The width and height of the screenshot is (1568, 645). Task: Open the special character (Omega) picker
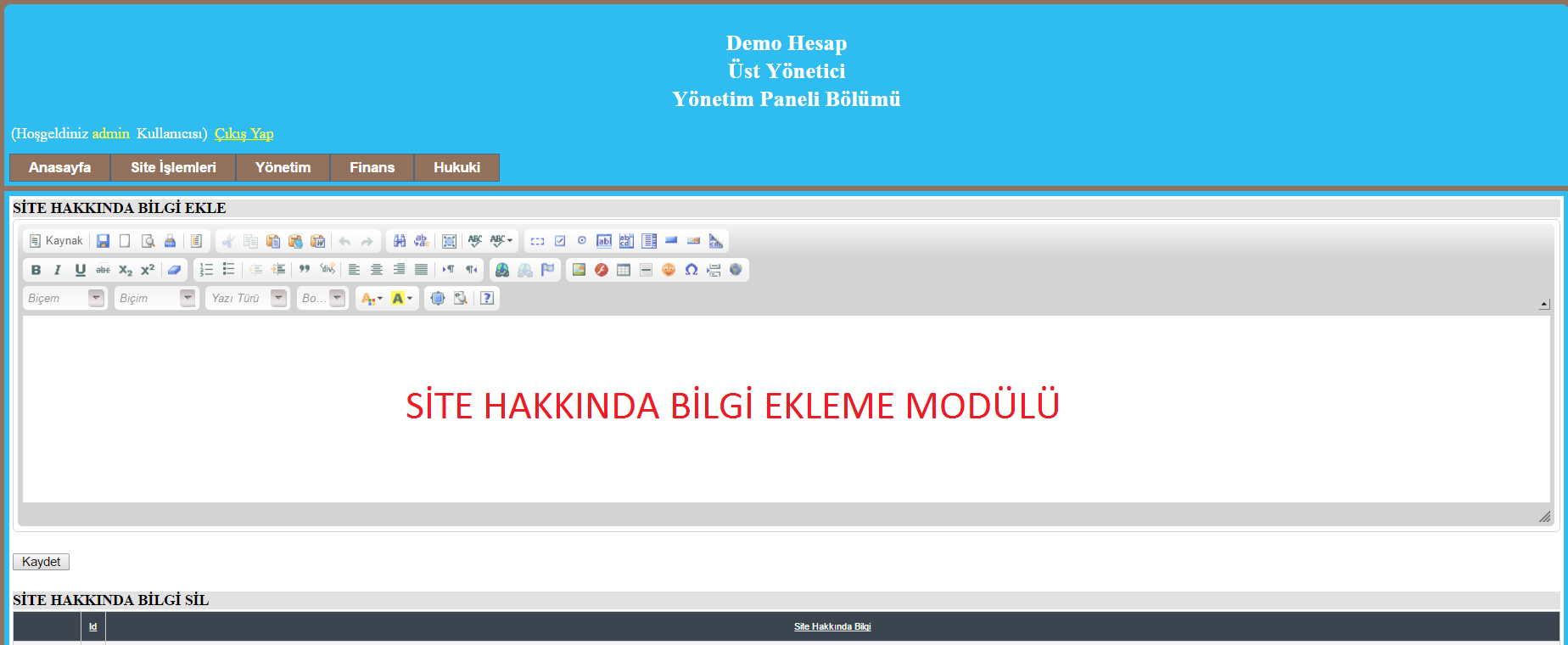tap(692, 270)
